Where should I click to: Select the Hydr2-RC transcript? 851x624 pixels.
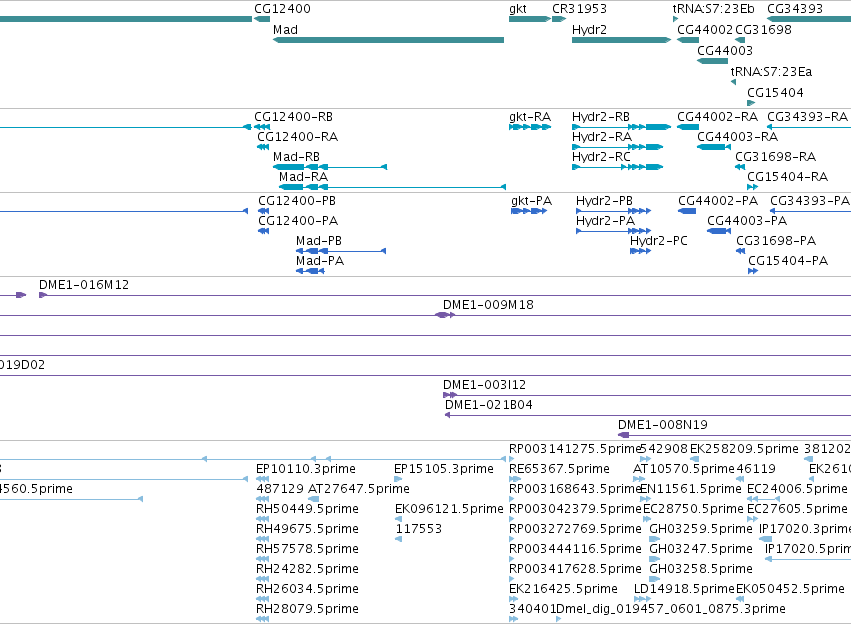pyautogui.click(x=618, y=167)
